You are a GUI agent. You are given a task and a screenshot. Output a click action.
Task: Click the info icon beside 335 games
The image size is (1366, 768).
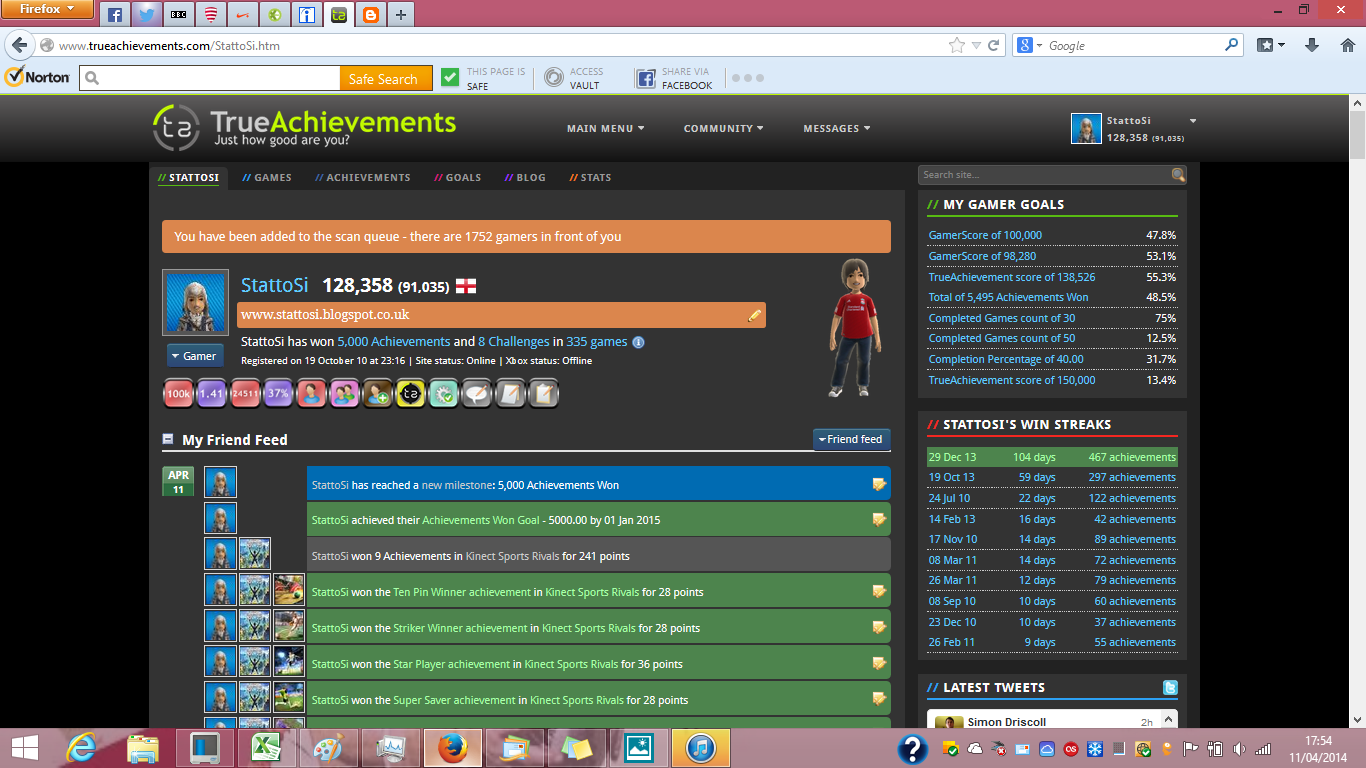click(638, 342)
